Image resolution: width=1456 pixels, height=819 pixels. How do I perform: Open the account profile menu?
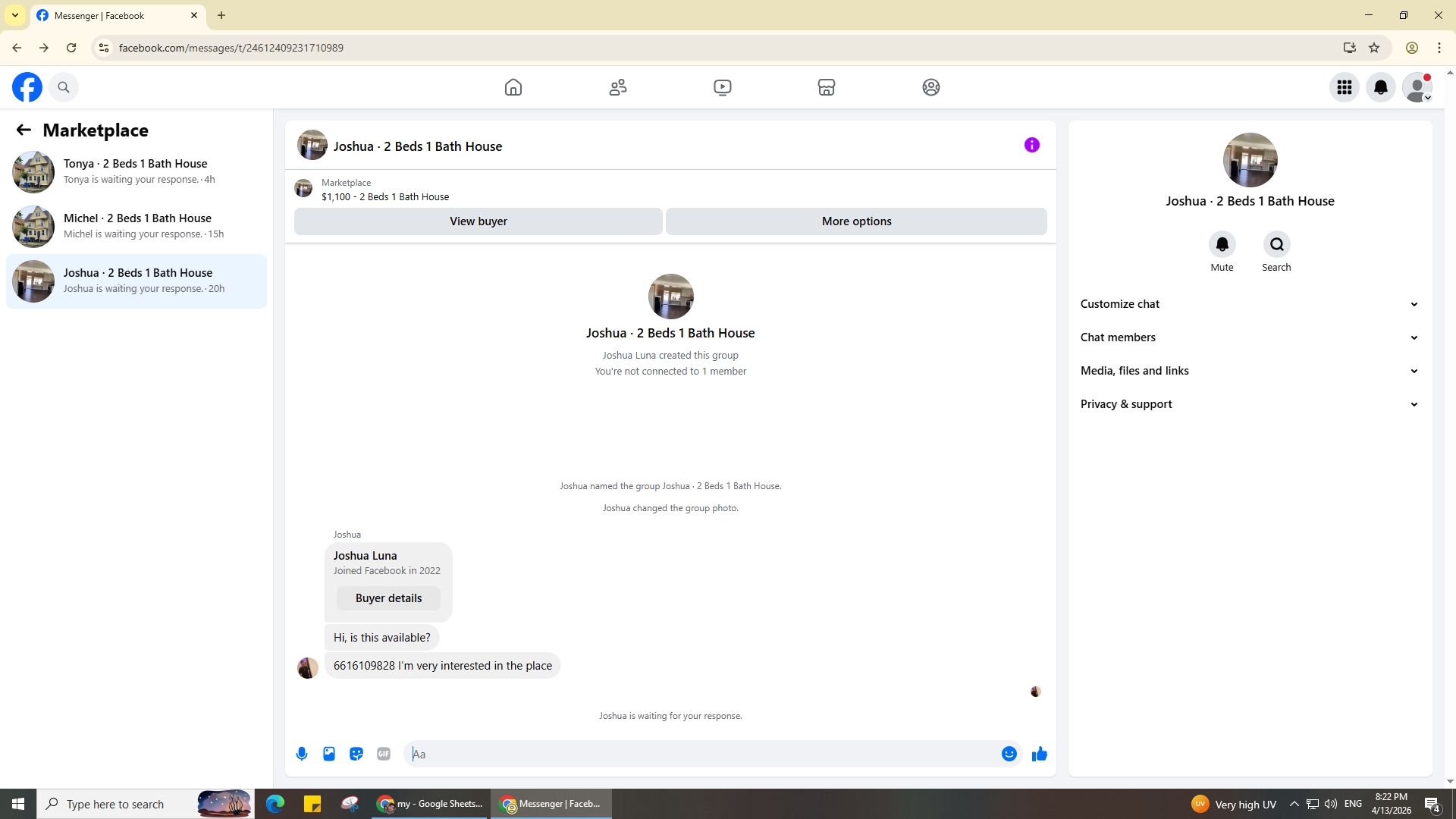point(1417,87)
